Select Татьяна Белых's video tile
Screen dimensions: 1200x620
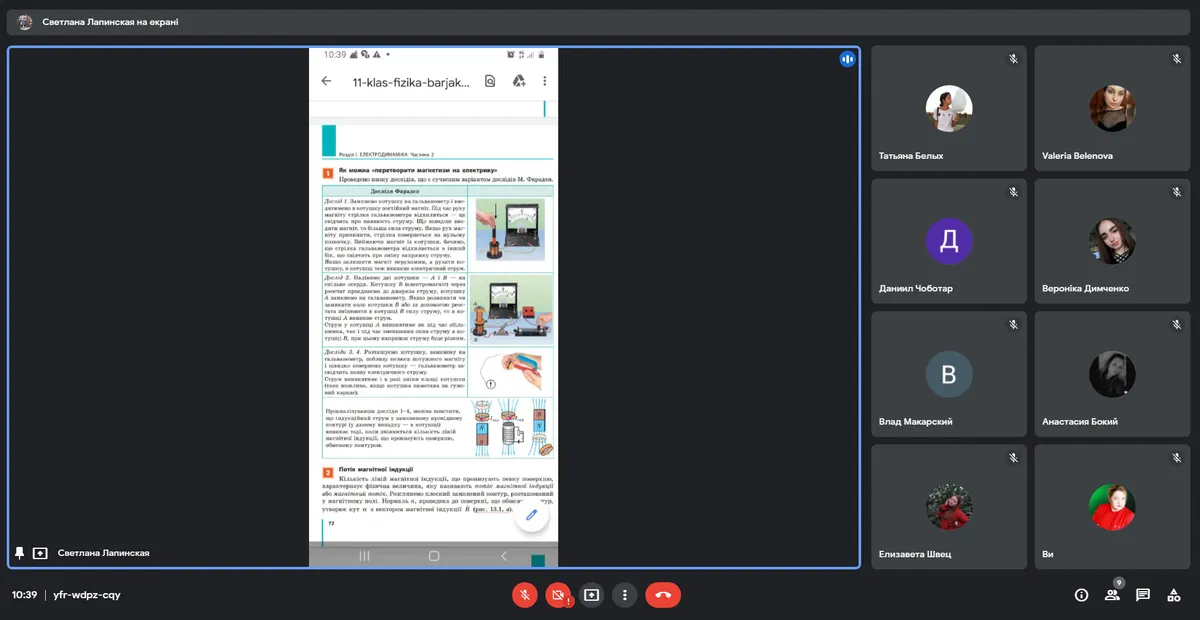(x=949, y=108)
